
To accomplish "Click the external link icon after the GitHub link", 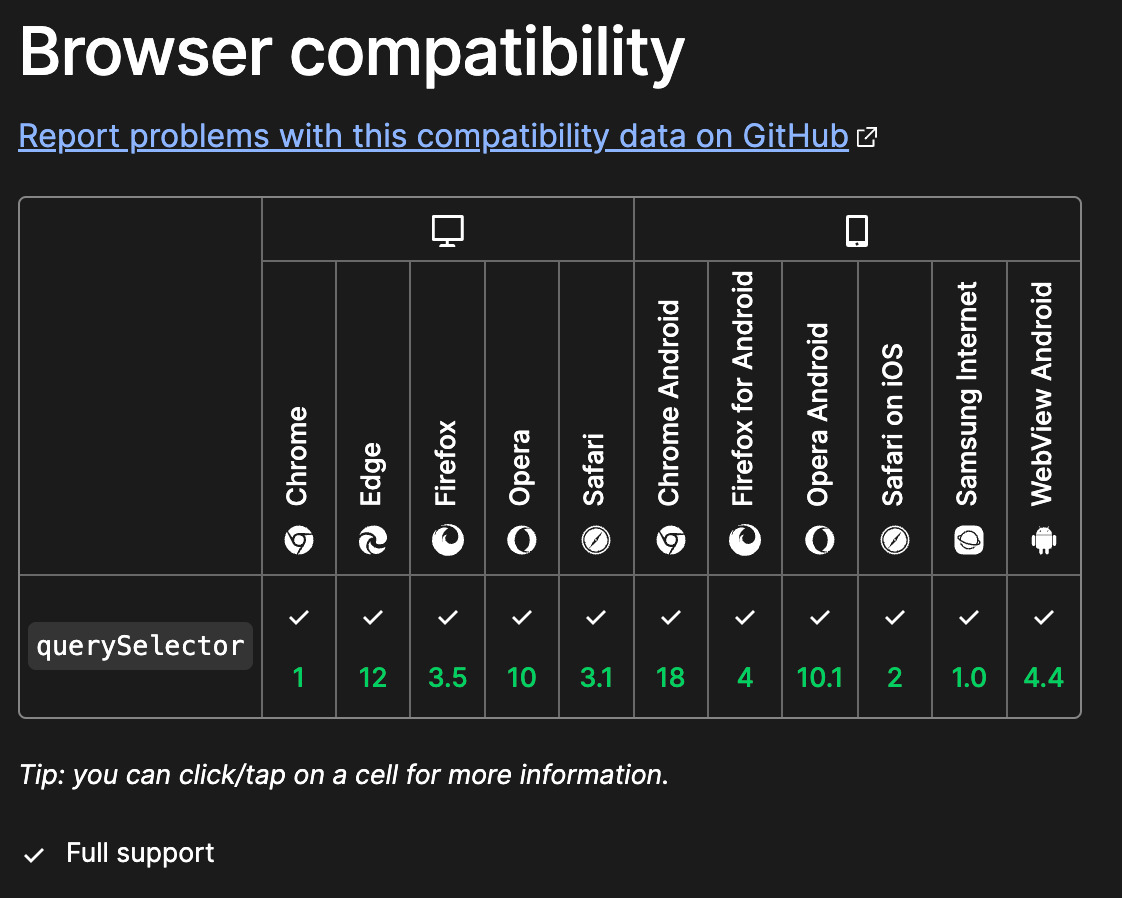I will tap(866, 135).
